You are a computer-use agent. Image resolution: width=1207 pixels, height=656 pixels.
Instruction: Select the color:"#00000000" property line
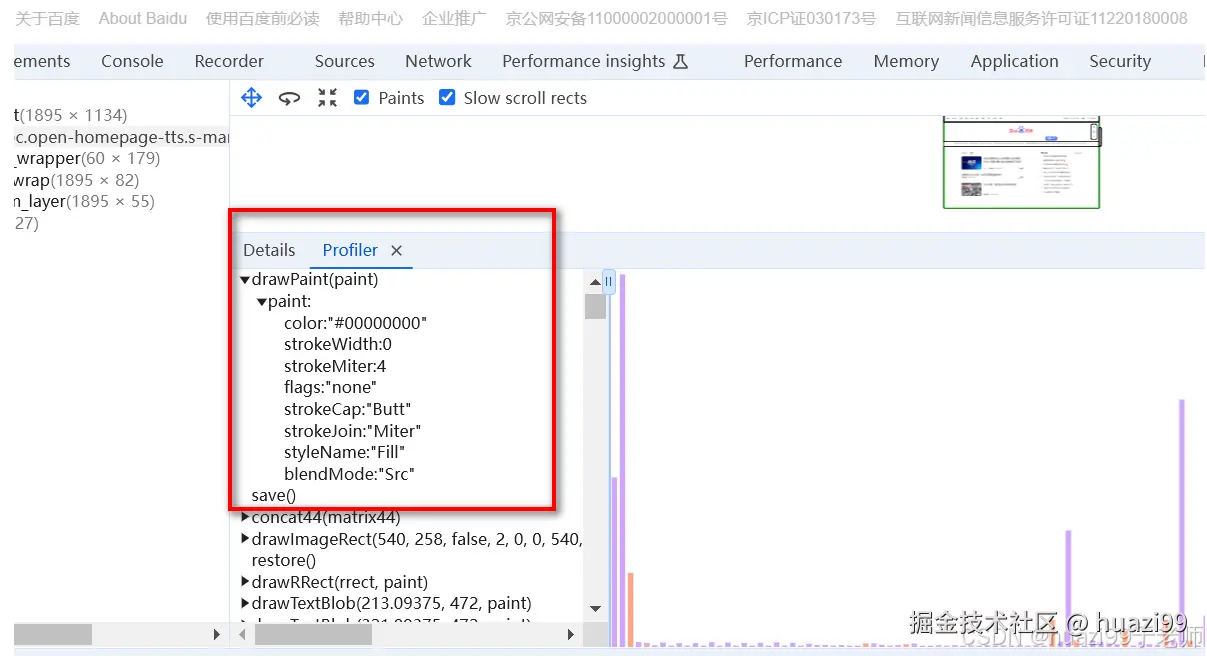pyautogui.click(x=355, y=323)
